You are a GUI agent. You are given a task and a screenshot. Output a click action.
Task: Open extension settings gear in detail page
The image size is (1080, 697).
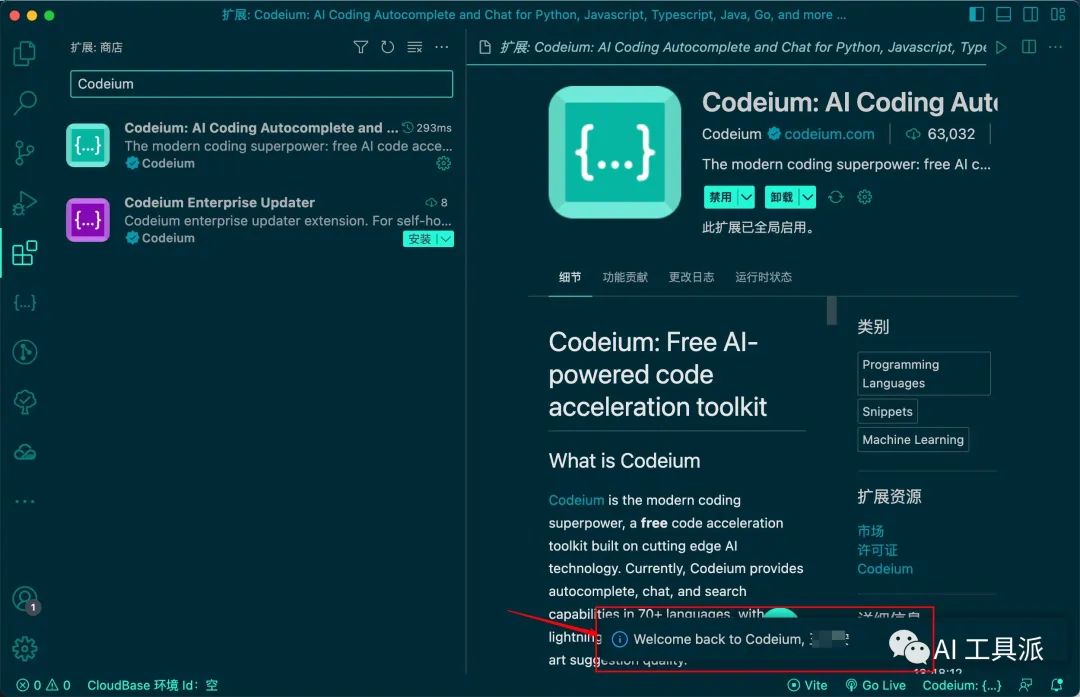tap(864, 197)
